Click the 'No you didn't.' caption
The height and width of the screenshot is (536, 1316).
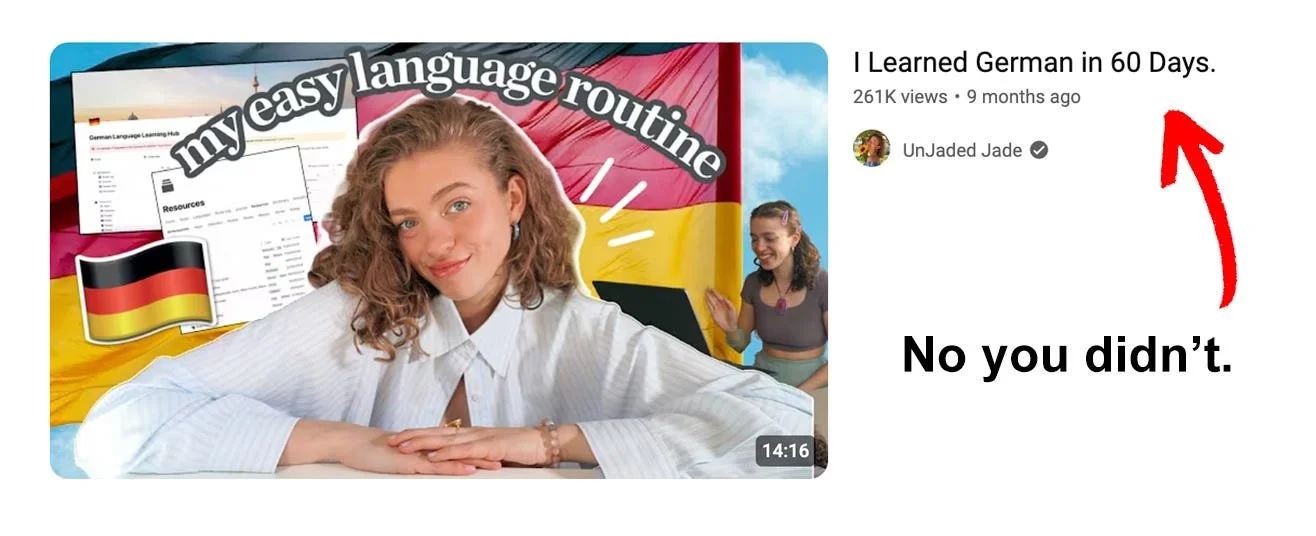1067,355
